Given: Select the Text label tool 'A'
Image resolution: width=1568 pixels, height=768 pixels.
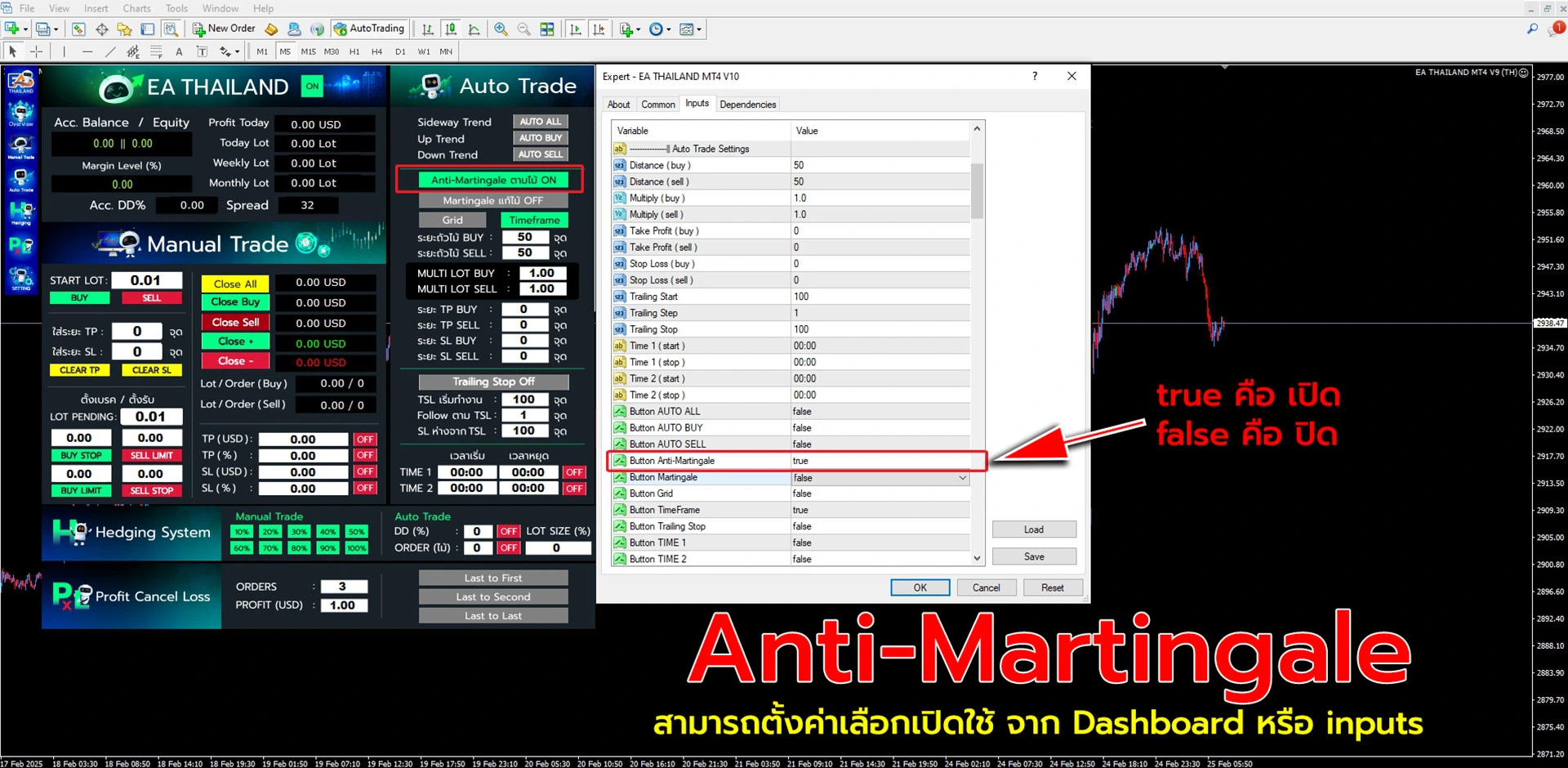Looking at the screenshot, I should pos(179,51).
